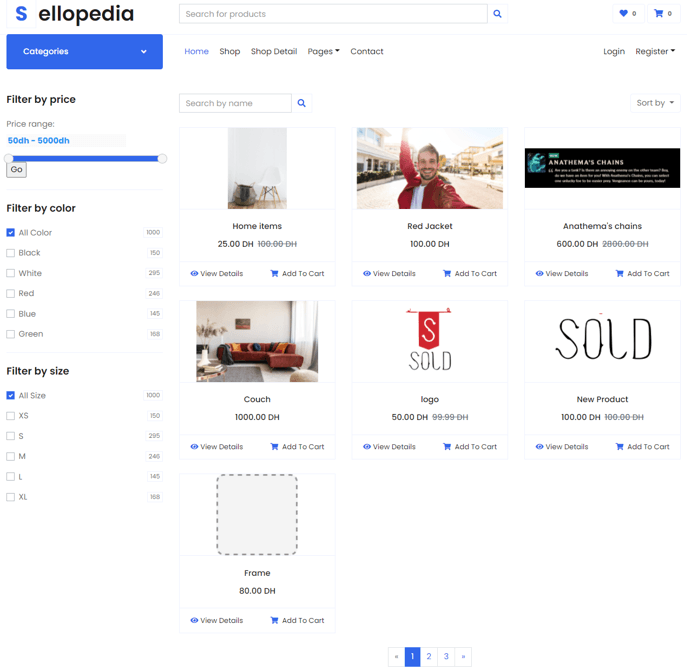Check the XS size filter
Viewport: 687px width, 672px height.
(x=11, y=416)
